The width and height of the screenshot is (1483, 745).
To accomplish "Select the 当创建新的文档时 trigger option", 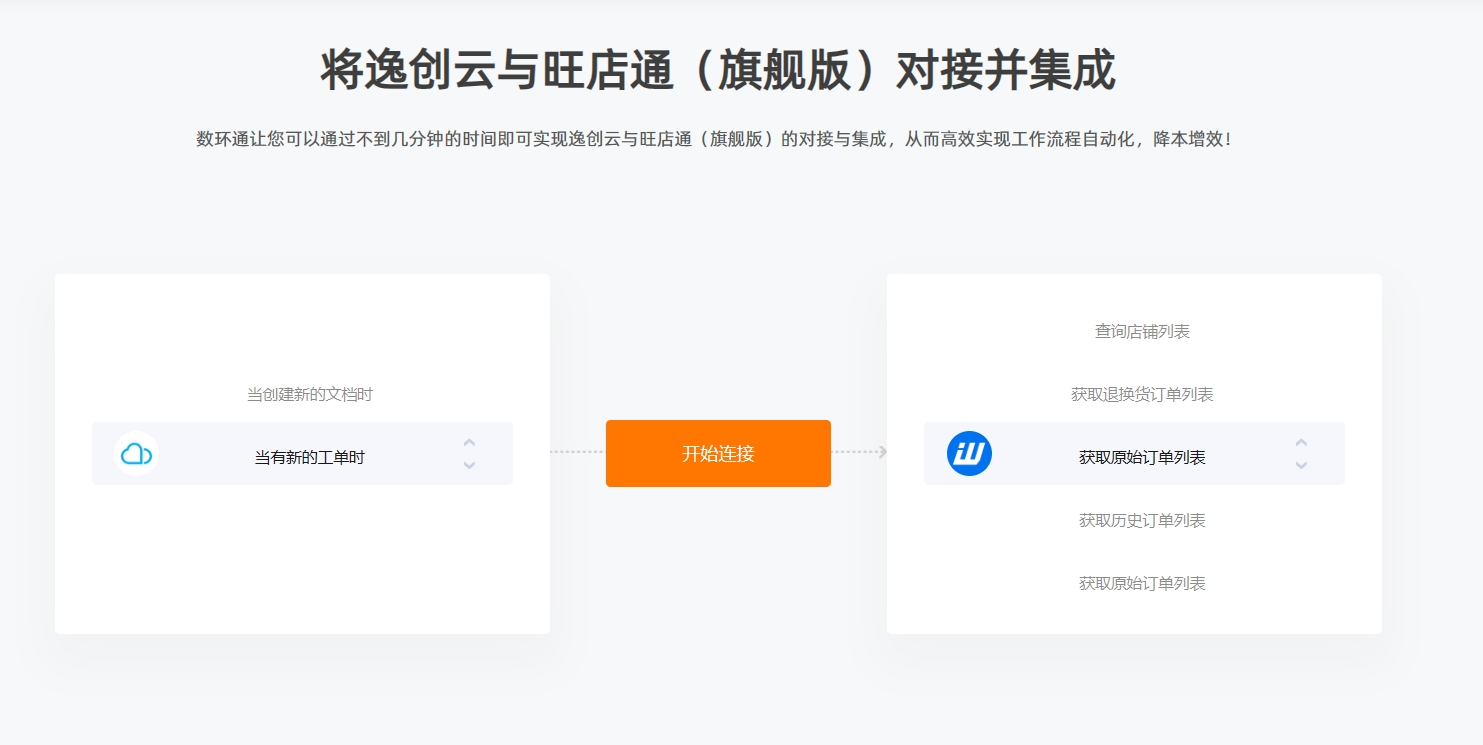I will [310, 395].
